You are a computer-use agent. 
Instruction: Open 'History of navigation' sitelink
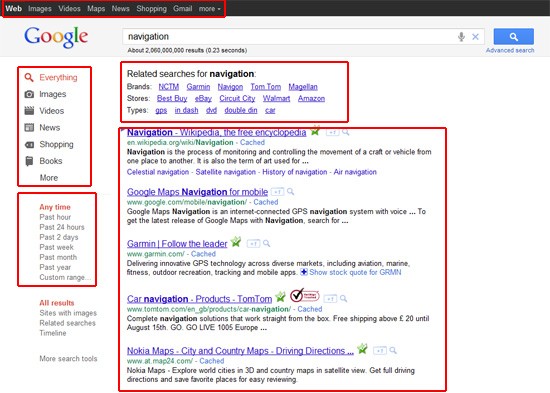tap(295, 172)
